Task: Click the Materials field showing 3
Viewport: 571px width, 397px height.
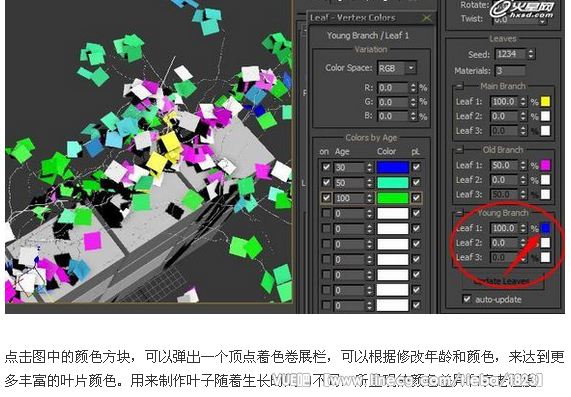Action: 511,71
